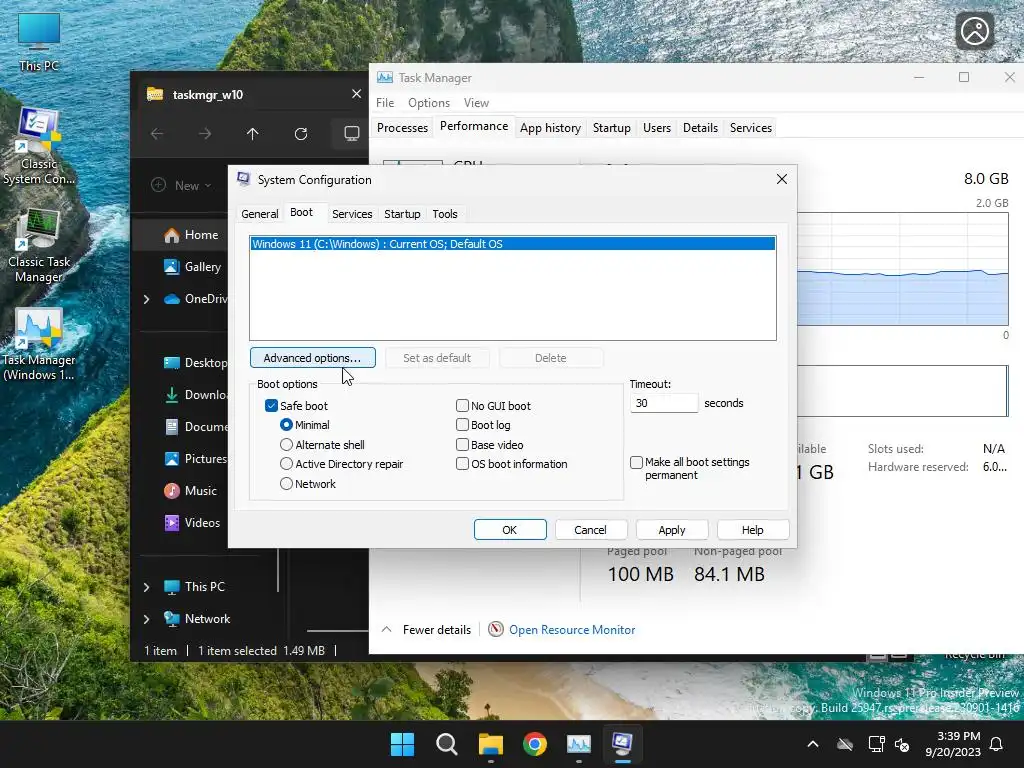Switch to Tools tab in System Configuration

click(445, 214)
